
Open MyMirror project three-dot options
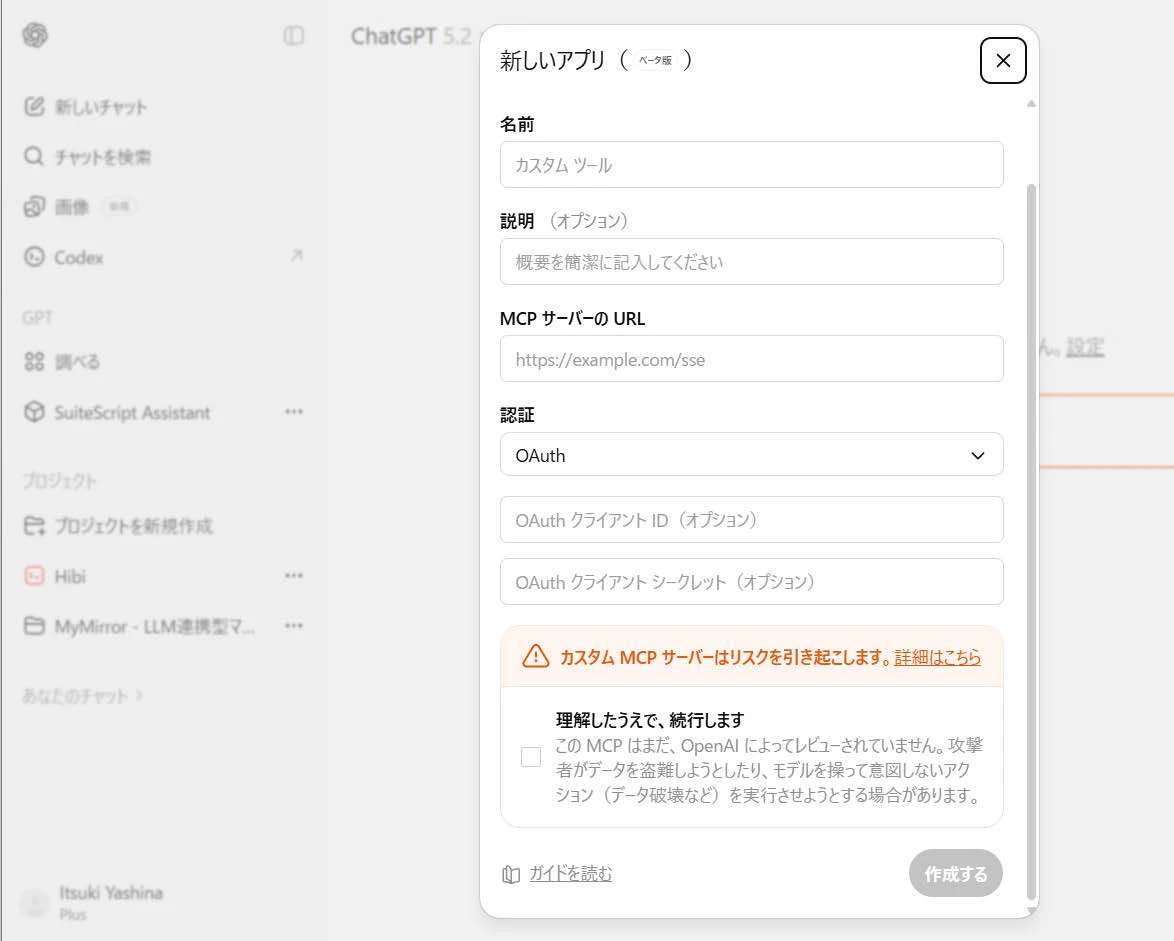pos(294,626)
